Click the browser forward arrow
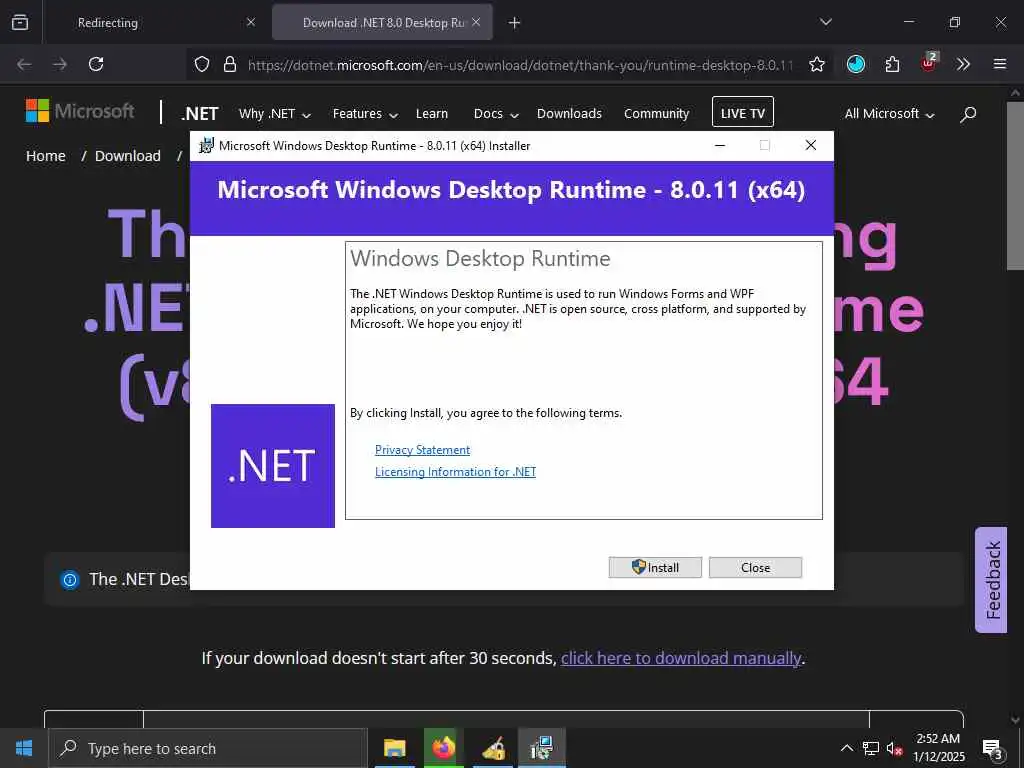 tap(60, 64)
